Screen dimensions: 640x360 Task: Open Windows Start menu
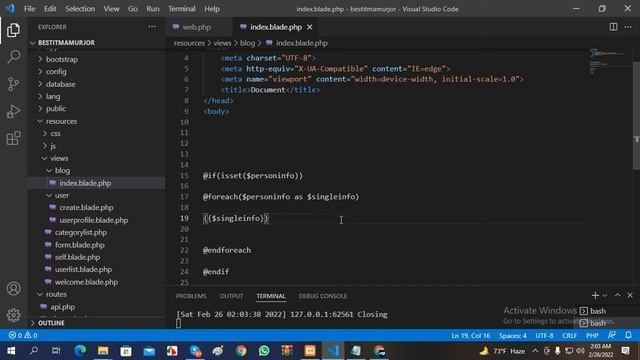coord(11,351)
